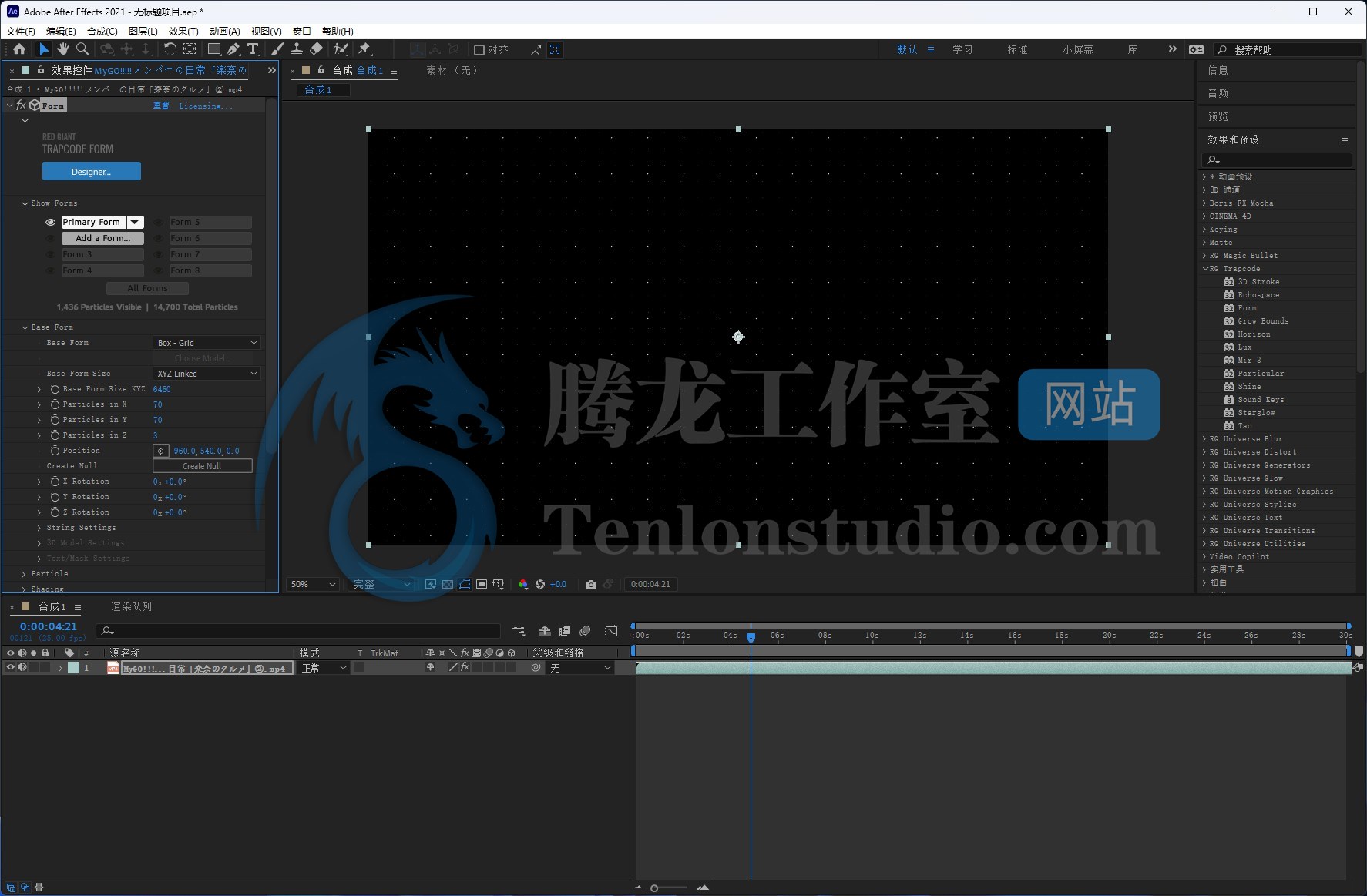
Task: Toggle the Primary Form visibility eye
Action: pos(50,222)
